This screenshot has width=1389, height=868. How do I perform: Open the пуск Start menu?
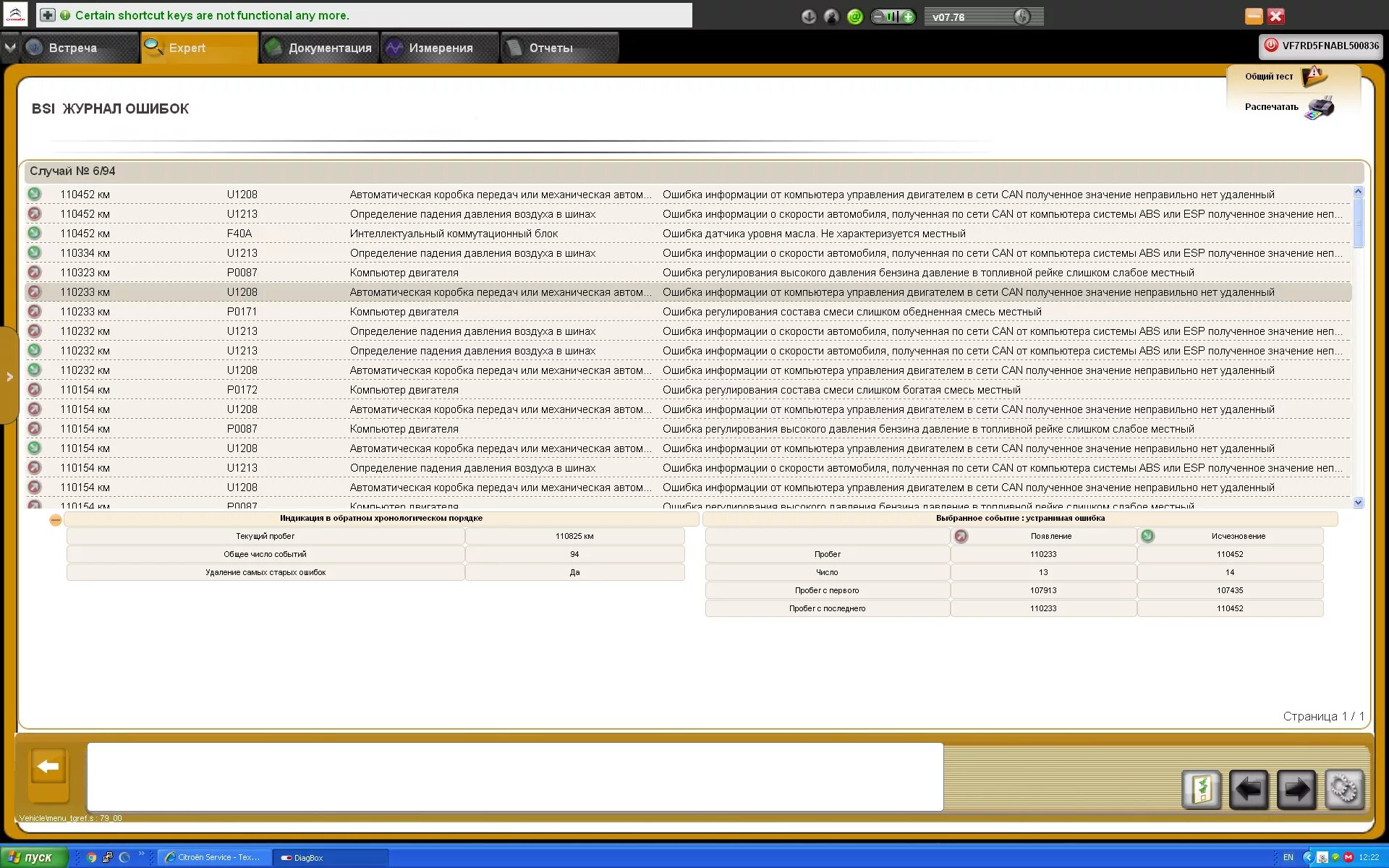pyautogui.click(x=34, y=857)
